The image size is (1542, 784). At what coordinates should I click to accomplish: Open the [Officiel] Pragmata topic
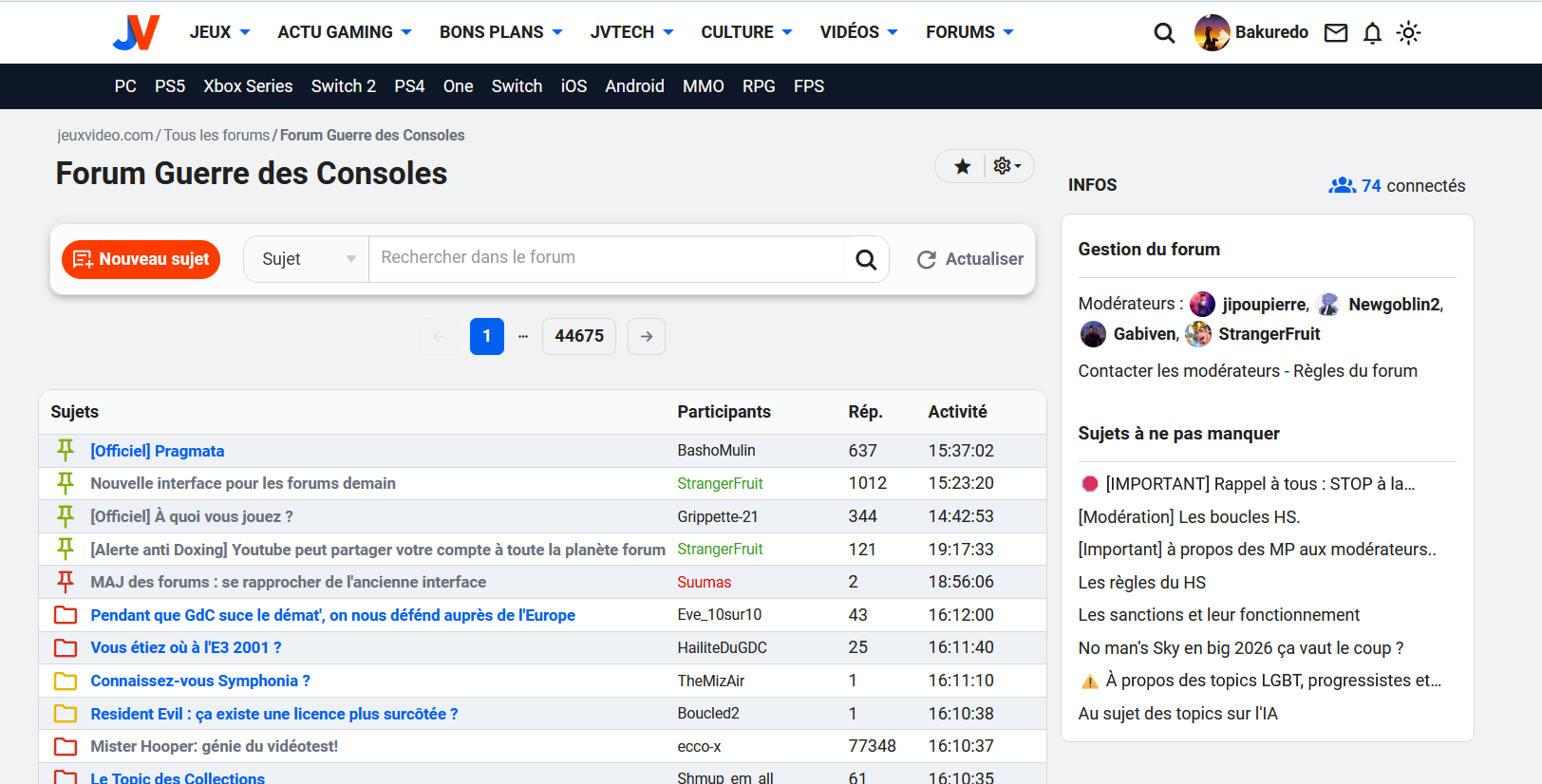(x=158, y=451)
